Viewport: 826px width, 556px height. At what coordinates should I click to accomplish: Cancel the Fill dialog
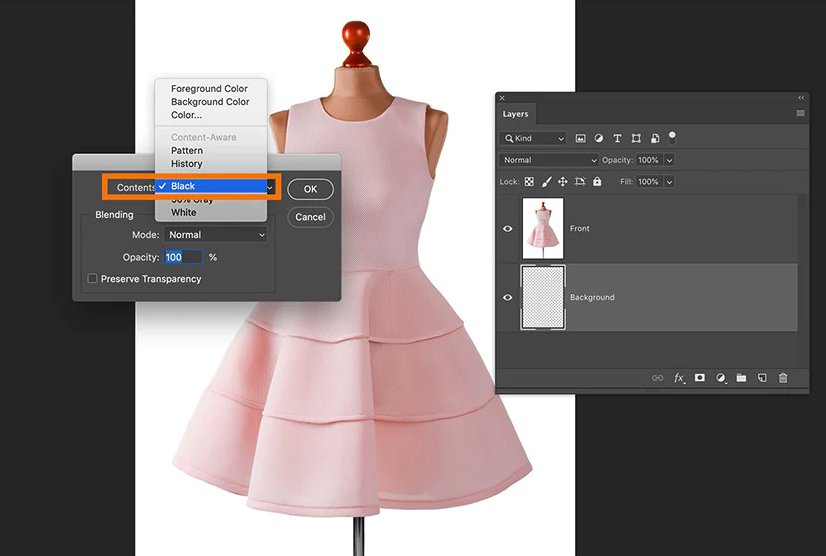pyautogui.click(x=310, y=217)
